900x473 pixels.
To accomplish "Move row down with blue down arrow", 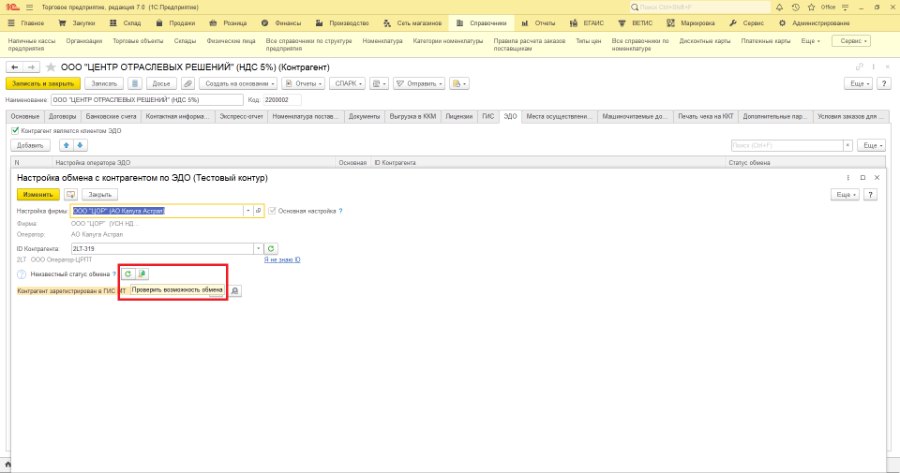I will 80,145.
